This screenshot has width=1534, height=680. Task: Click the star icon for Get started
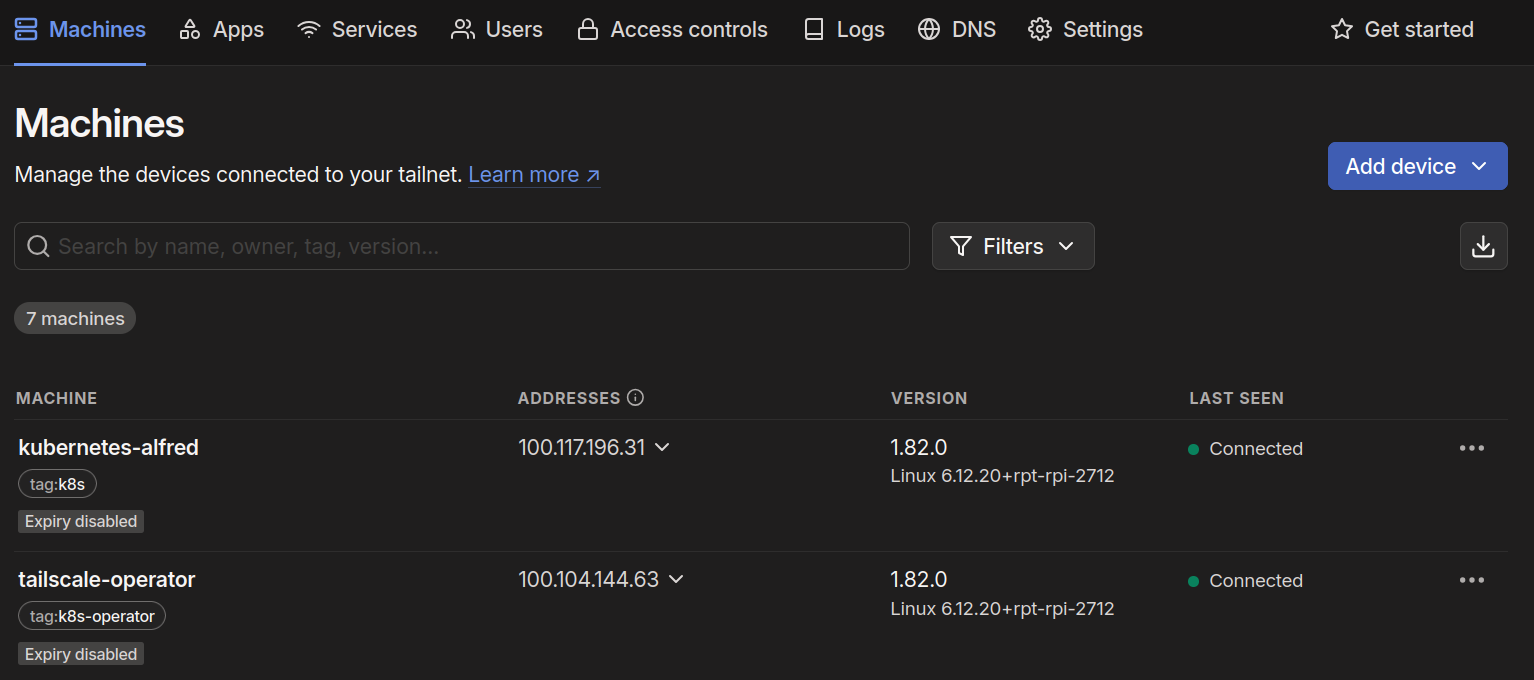point(1341,30)
